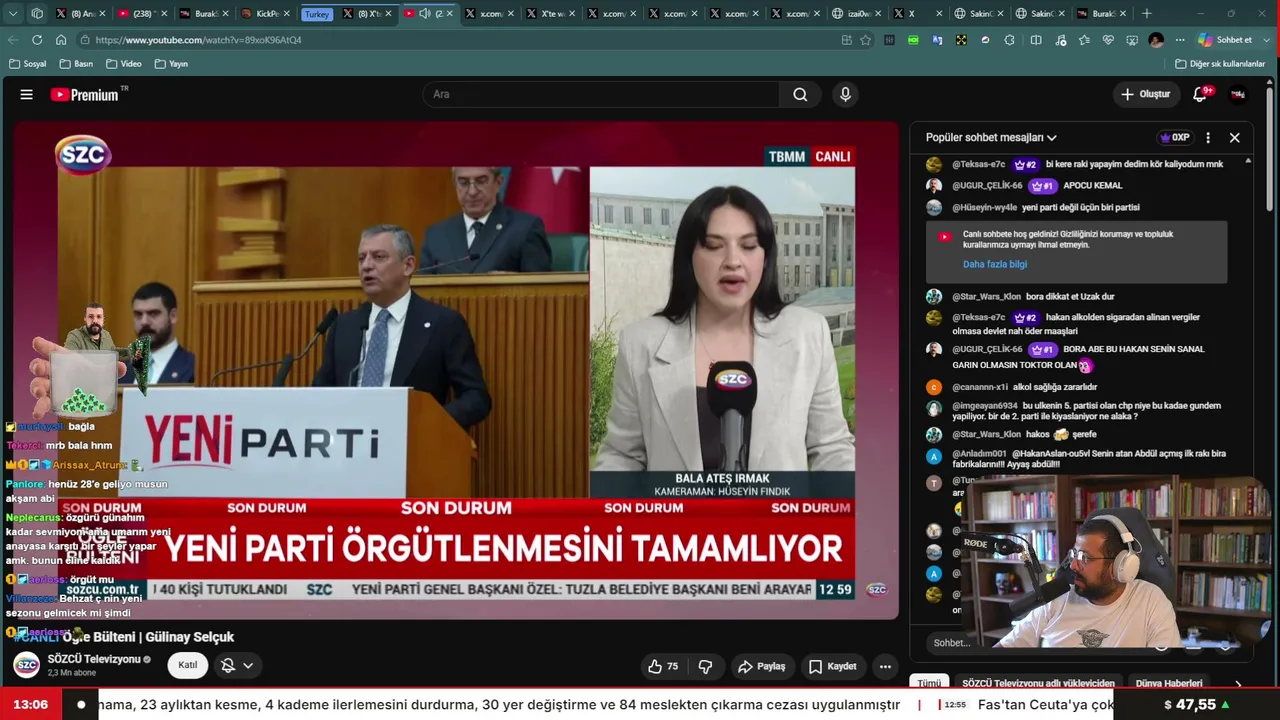Open the browser workspaces icon

37,14
